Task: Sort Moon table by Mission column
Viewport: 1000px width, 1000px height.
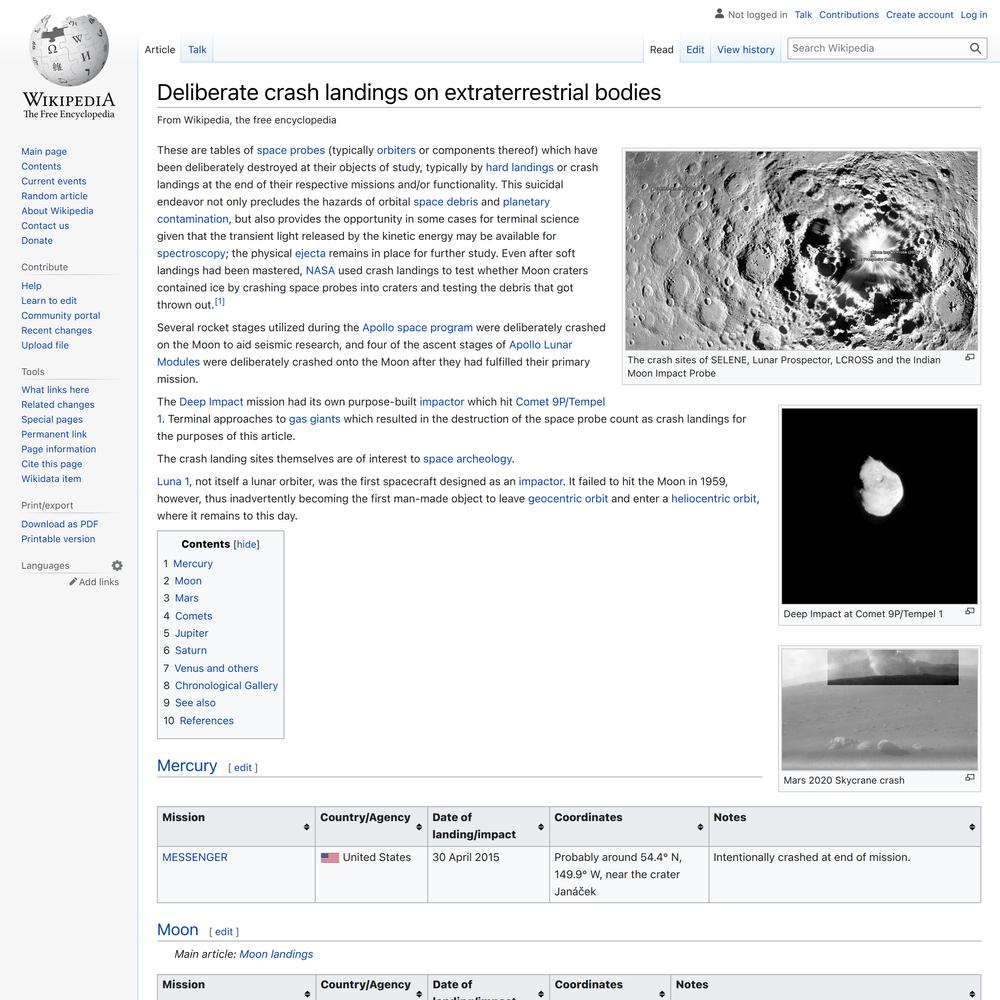Action: click(x=306, y=994)
